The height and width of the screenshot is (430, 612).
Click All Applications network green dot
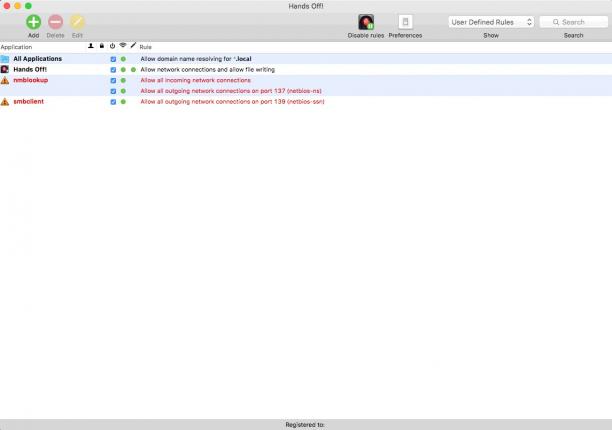point(123,59)
